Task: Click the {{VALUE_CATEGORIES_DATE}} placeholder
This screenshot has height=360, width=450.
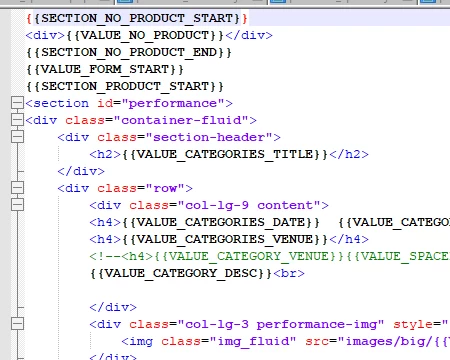Action: (221, 222)
